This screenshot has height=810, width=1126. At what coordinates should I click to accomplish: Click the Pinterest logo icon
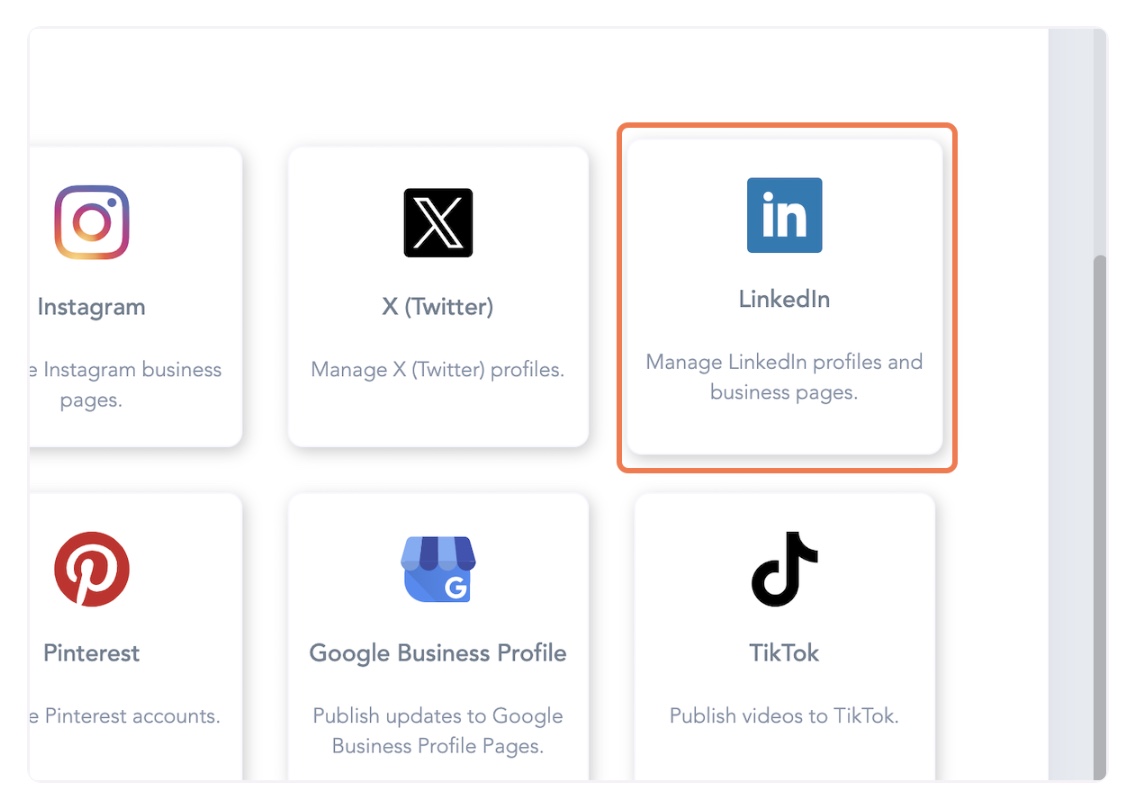[92, 569]
